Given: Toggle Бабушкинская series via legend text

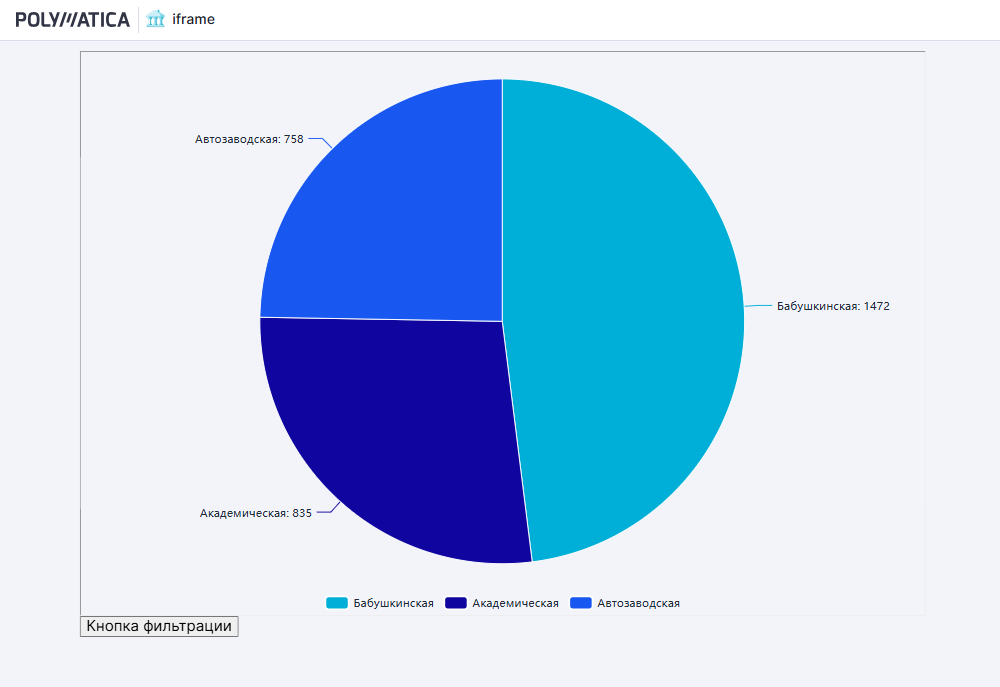Looking at the screenshot, I should tap(393, 603).
